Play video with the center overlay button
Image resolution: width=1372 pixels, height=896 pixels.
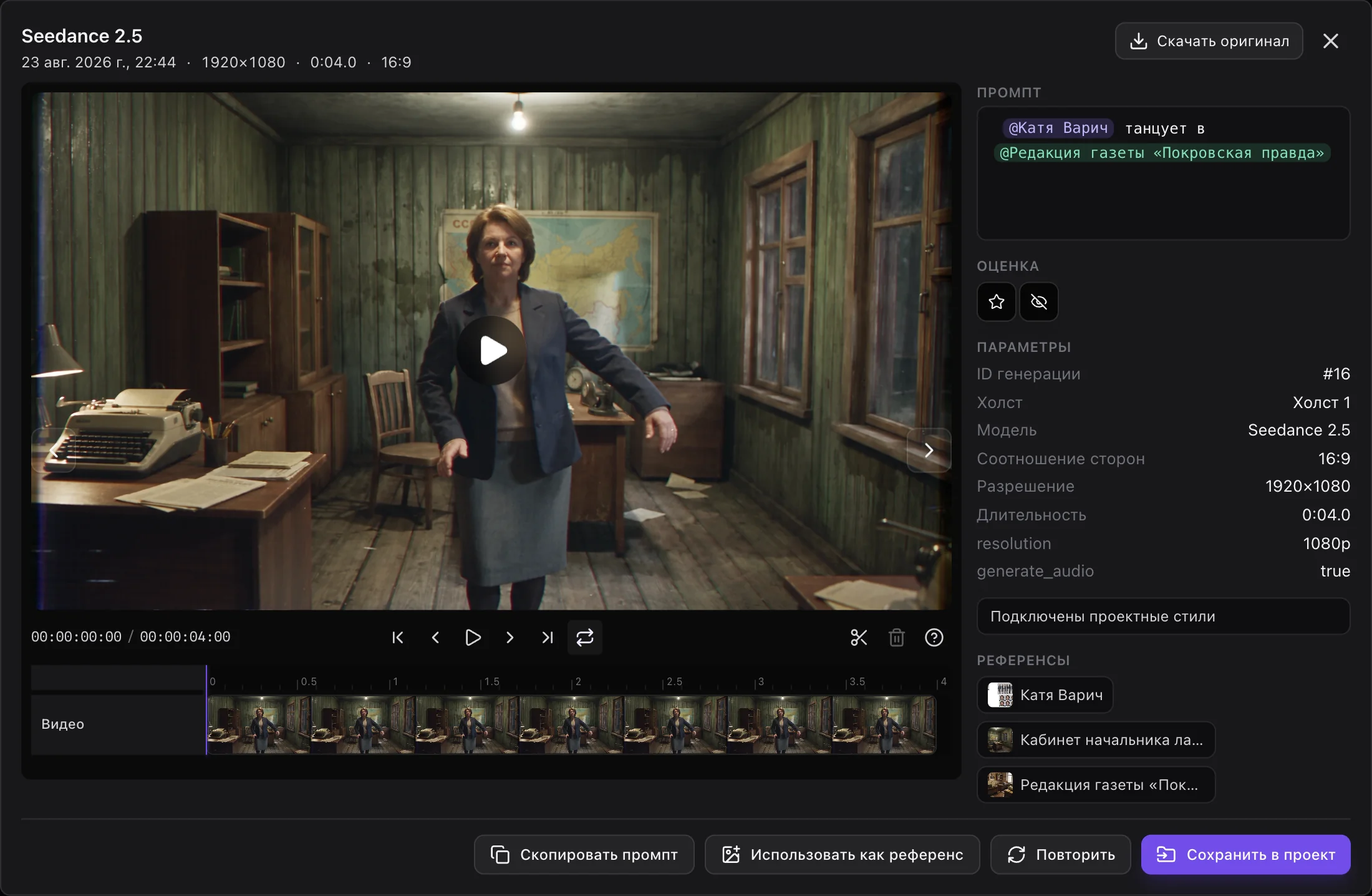coord(492,350)
